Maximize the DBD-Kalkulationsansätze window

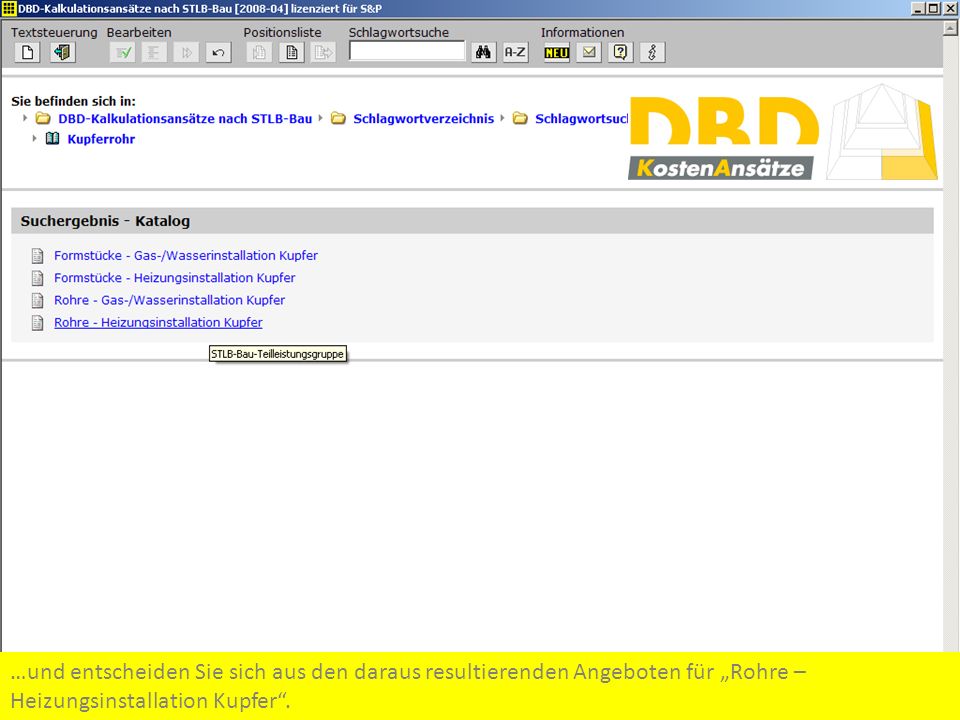tap(932, 9)
